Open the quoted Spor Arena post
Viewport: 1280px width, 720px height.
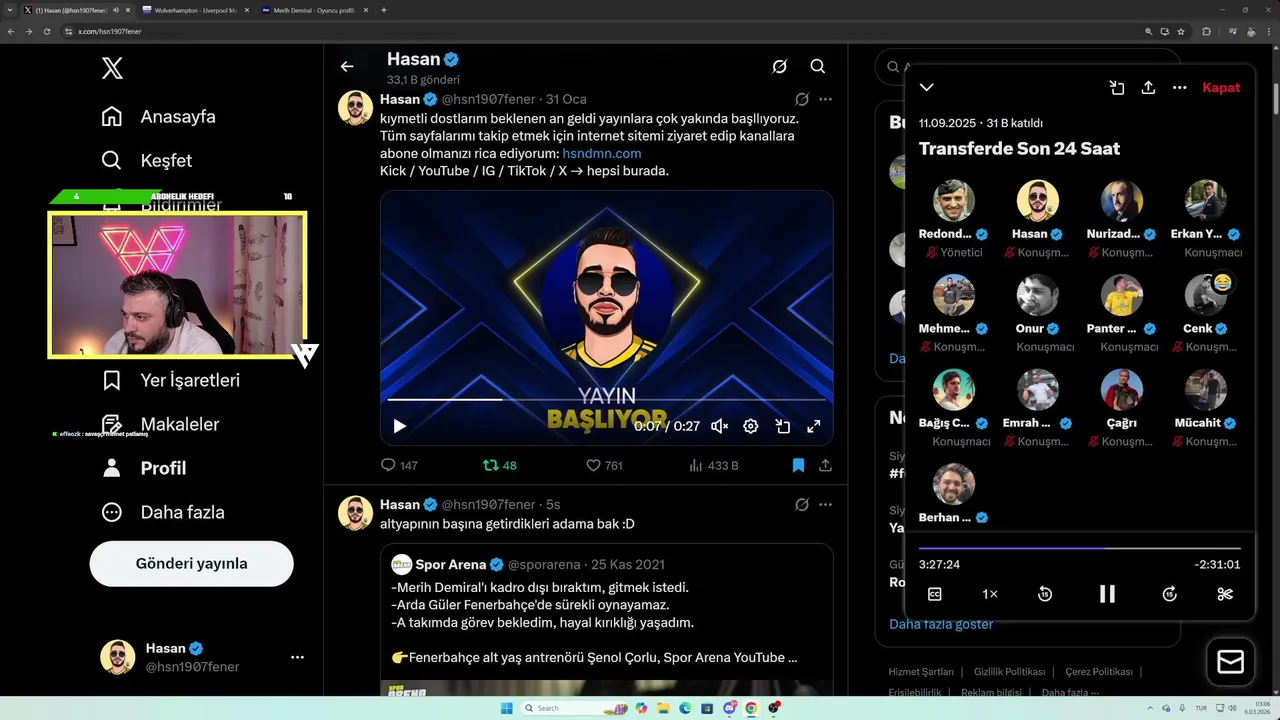click(x=606, y=620)
